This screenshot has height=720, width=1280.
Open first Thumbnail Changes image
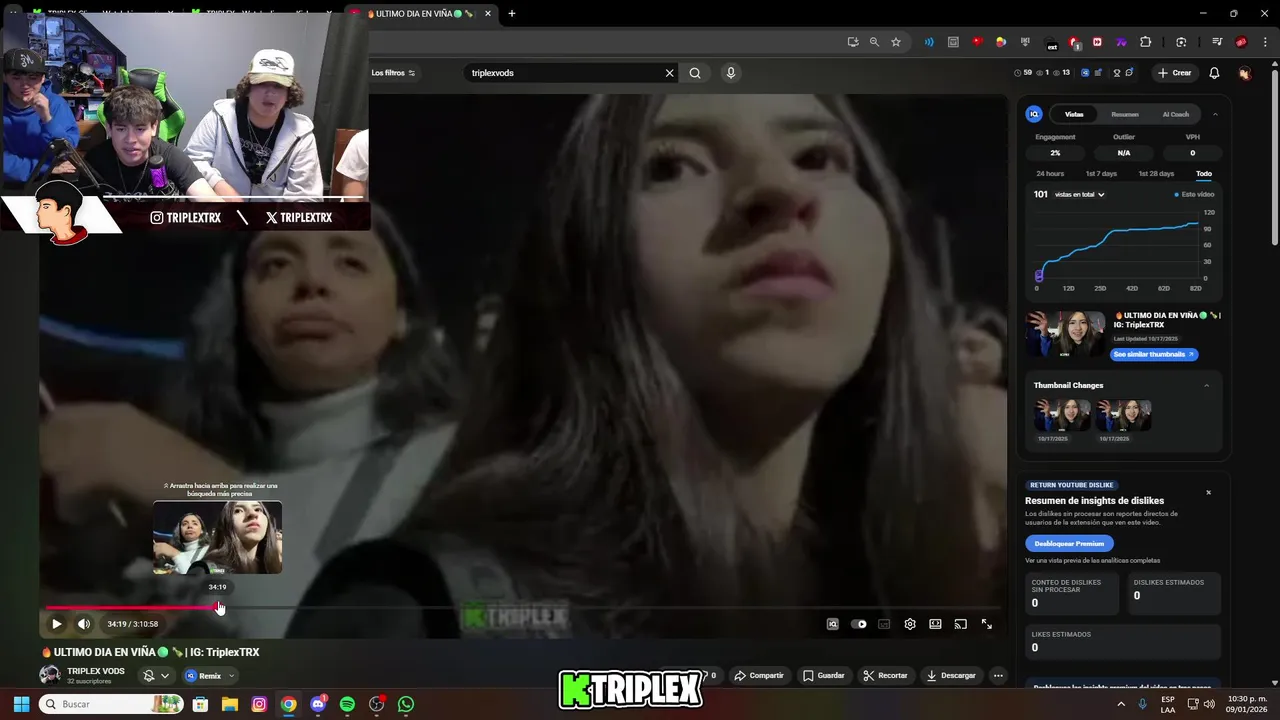(1062, 415)
